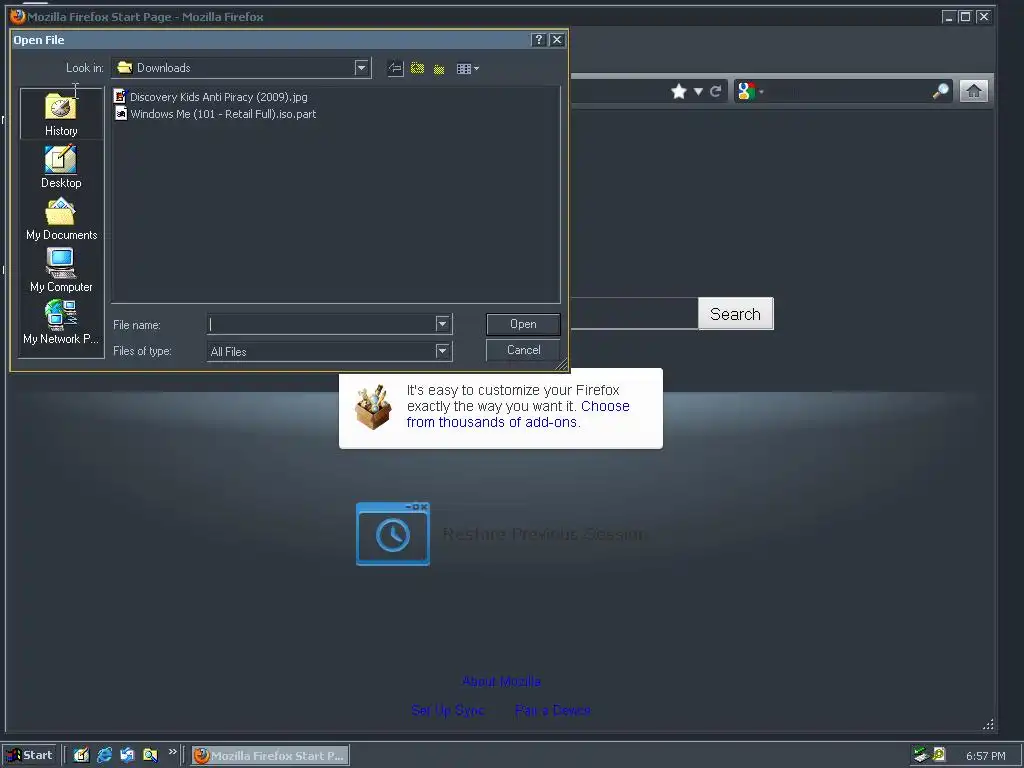Open My Network Places shortcut

(61, 323)
